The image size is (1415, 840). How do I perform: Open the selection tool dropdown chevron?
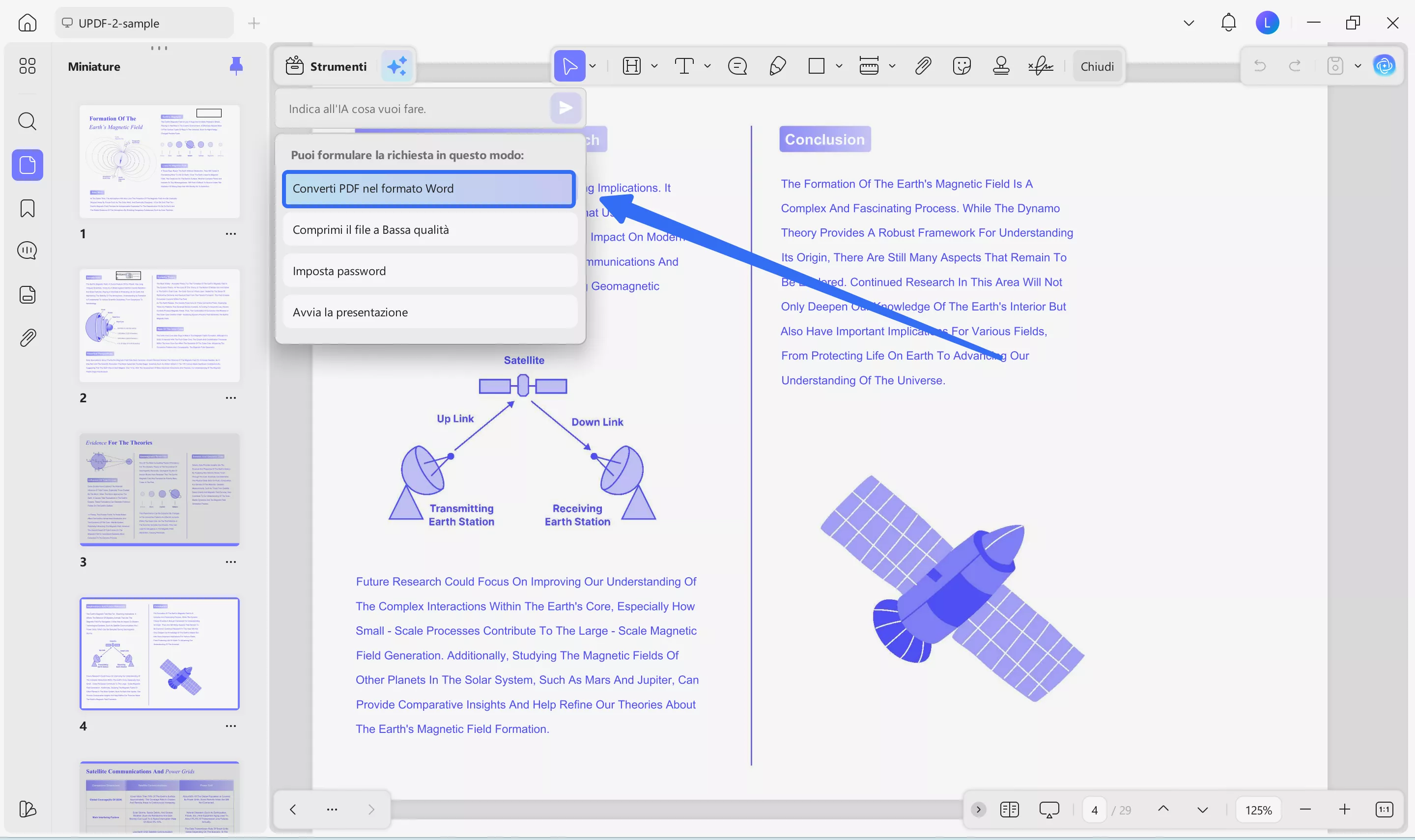(592, 66)
